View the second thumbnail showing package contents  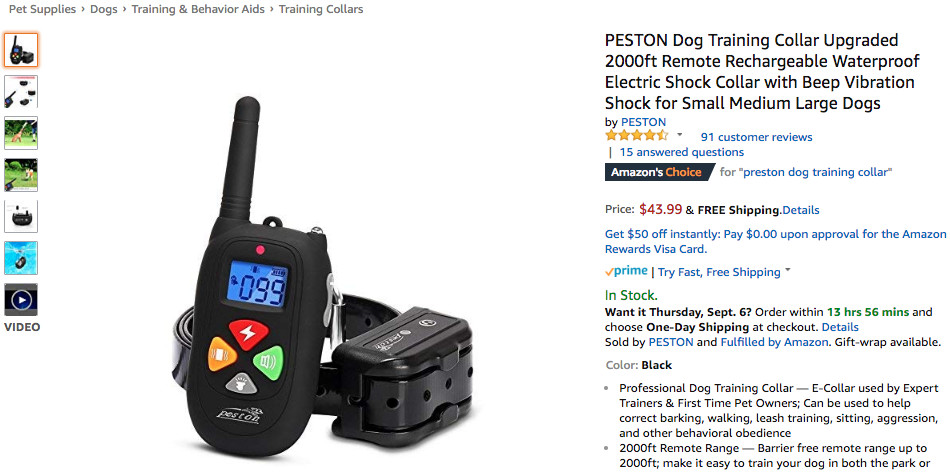[x=21, y=91]
